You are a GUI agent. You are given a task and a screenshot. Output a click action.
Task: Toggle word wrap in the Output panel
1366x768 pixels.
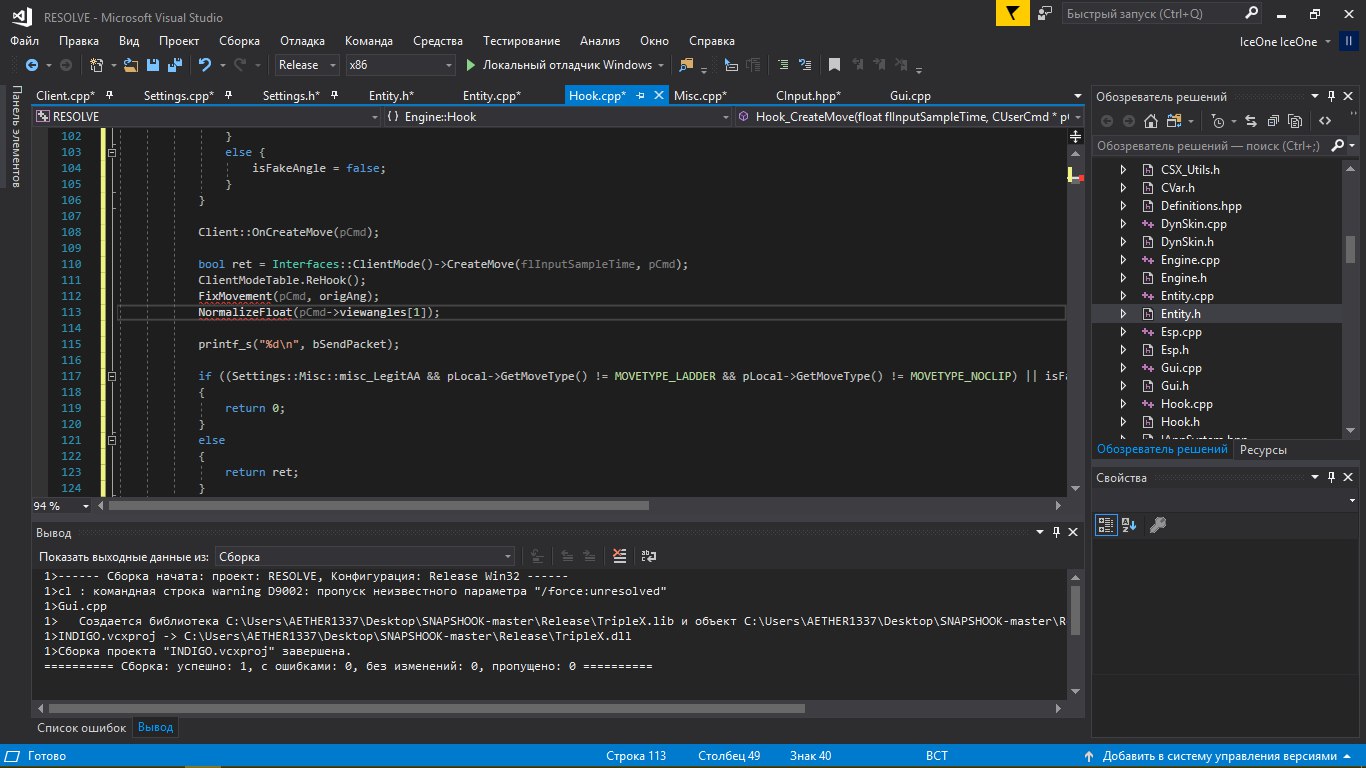tap(648, 556)
